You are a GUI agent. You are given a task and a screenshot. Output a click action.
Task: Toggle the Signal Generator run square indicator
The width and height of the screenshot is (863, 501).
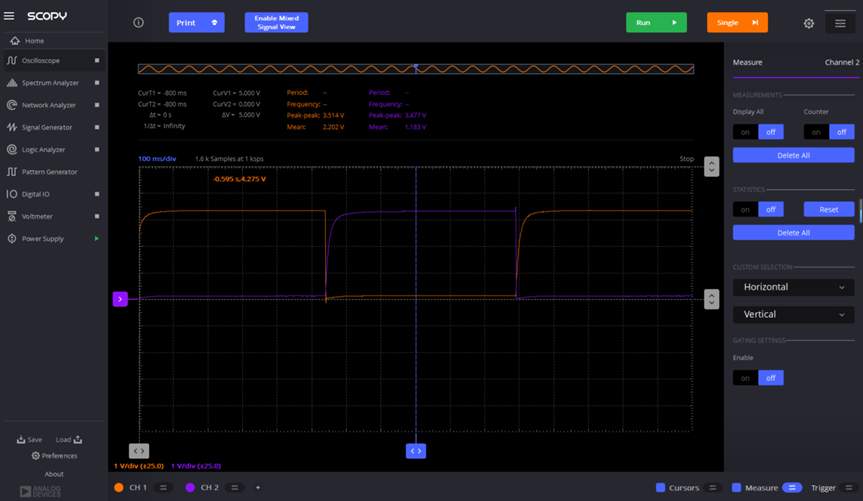(97, 127)
